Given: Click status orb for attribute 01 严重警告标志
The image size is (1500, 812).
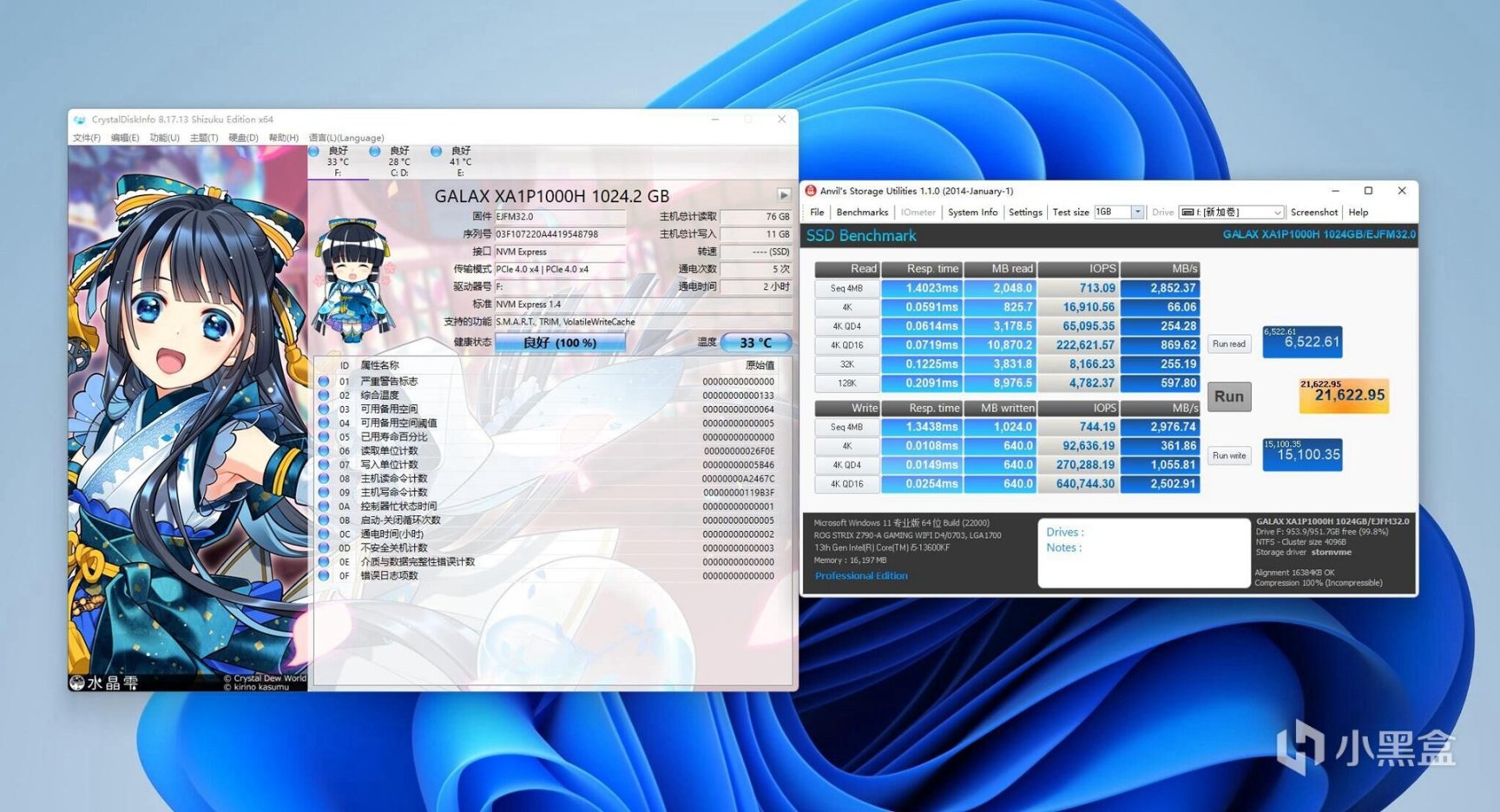Looking at the screenshot, I should pos(324,382).
